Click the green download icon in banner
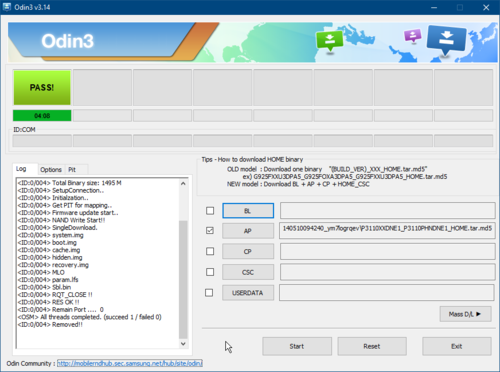 point(329,41)
